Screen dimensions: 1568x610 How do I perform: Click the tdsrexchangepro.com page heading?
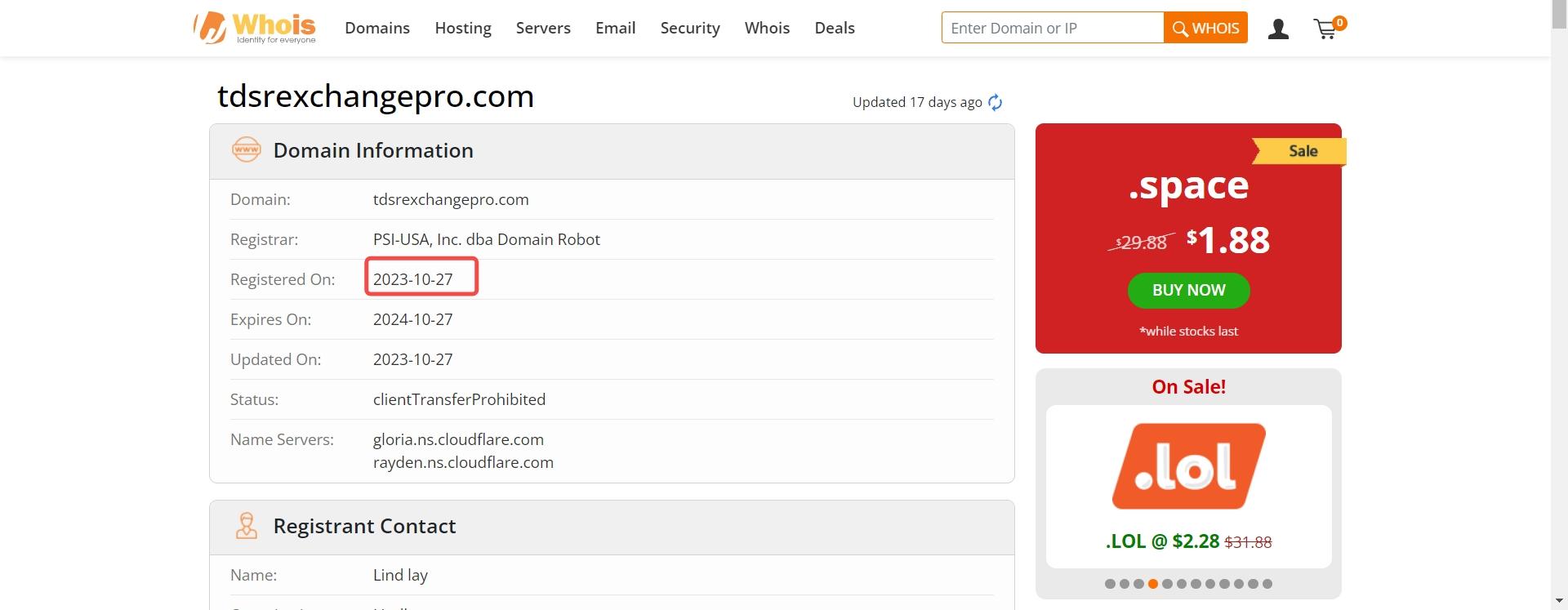coord(376,96)
